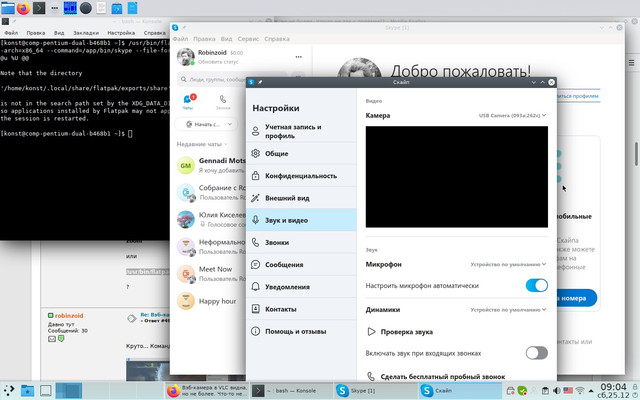Click the clipboard tray icon
This screenshot has width=640, height=400.
click(545, 391)
